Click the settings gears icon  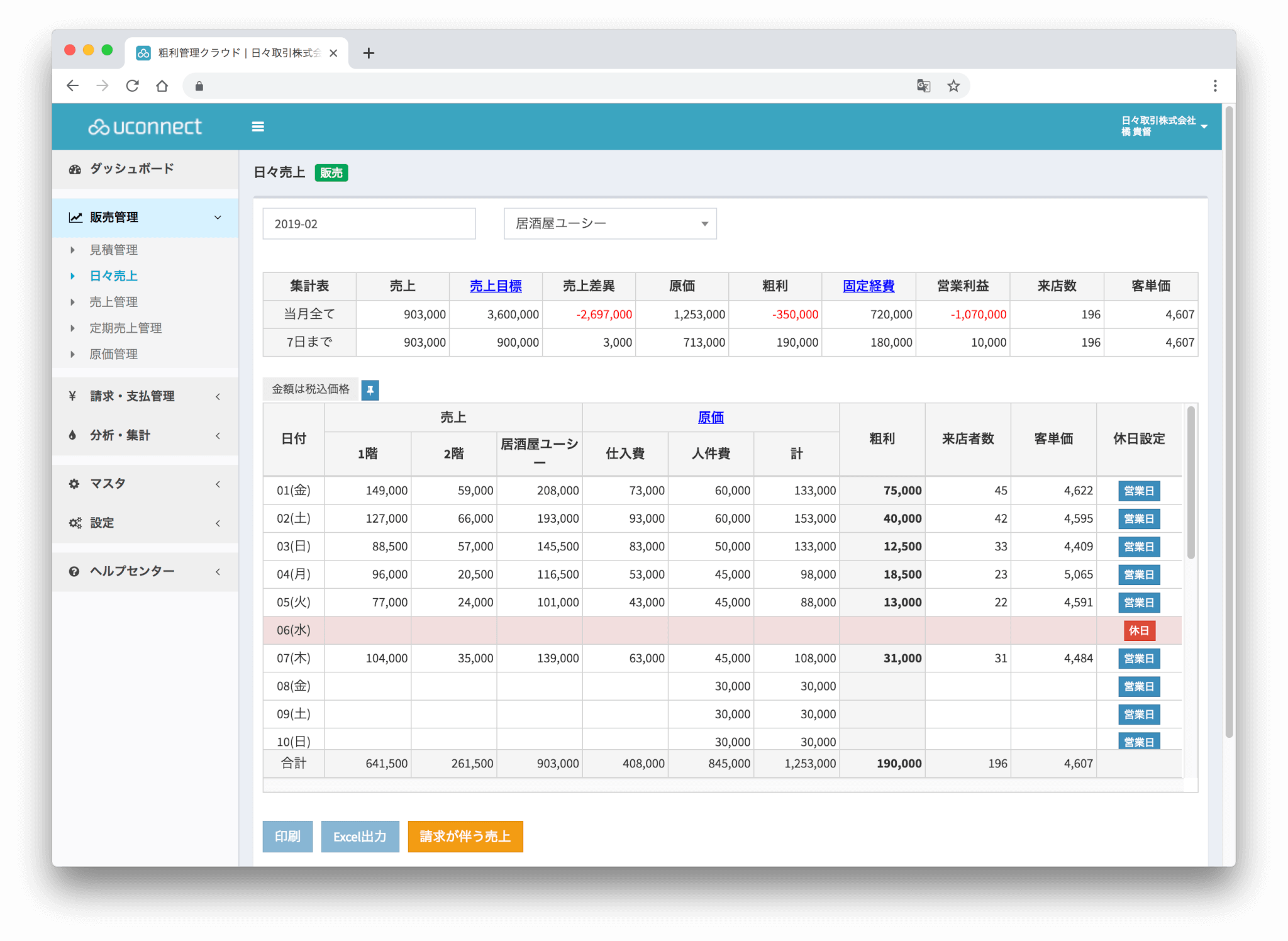pyautogui.click(x=75, y=523)
